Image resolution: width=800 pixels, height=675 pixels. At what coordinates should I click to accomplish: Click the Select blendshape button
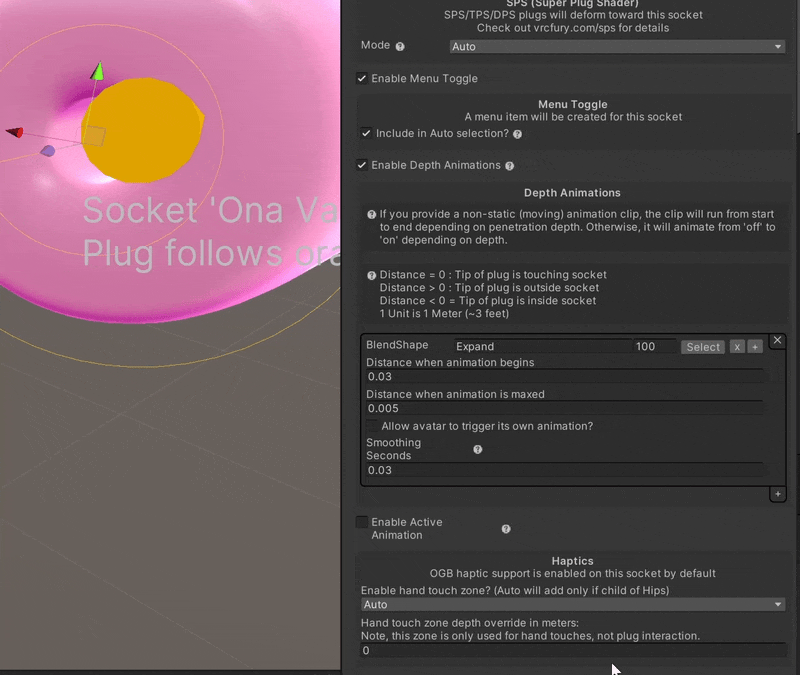click(702, 347)
